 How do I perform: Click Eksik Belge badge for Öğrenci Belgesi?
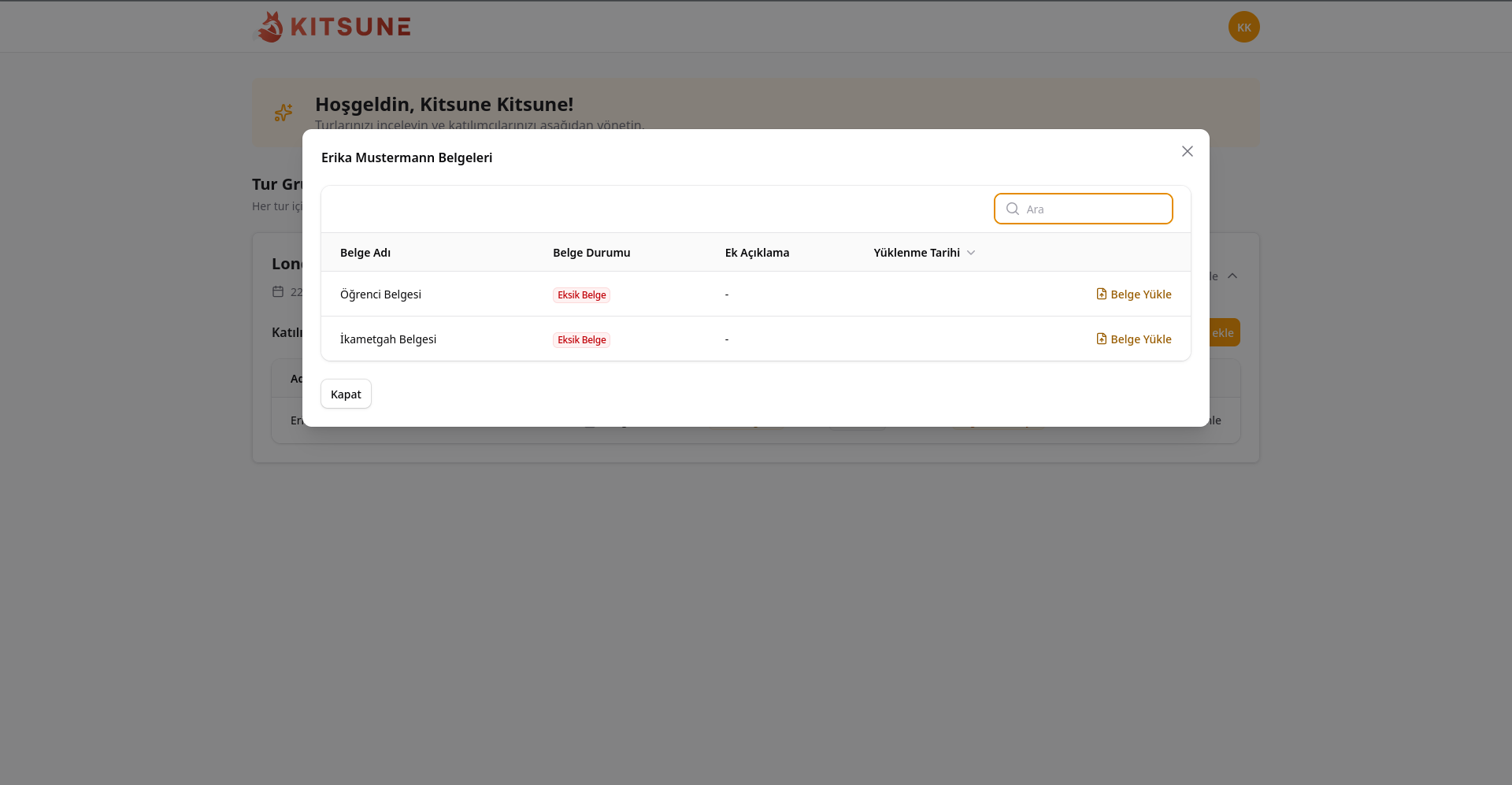point(582,295)
